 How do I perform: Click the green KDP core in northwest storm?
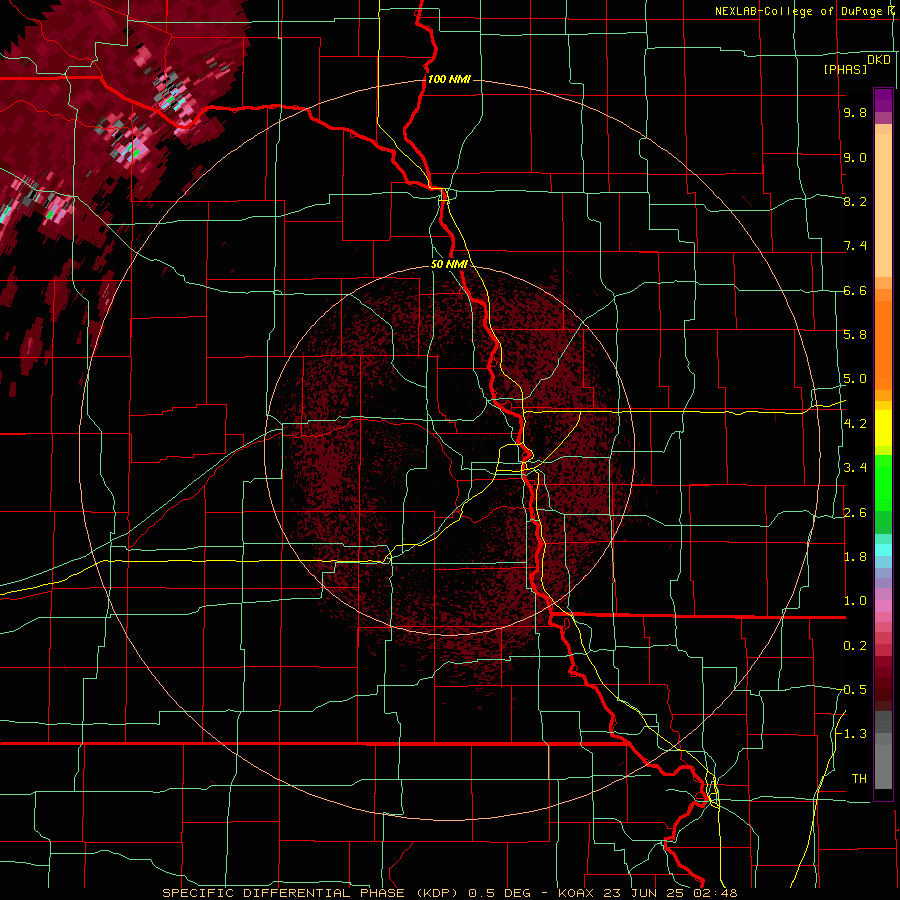(136, 153)
